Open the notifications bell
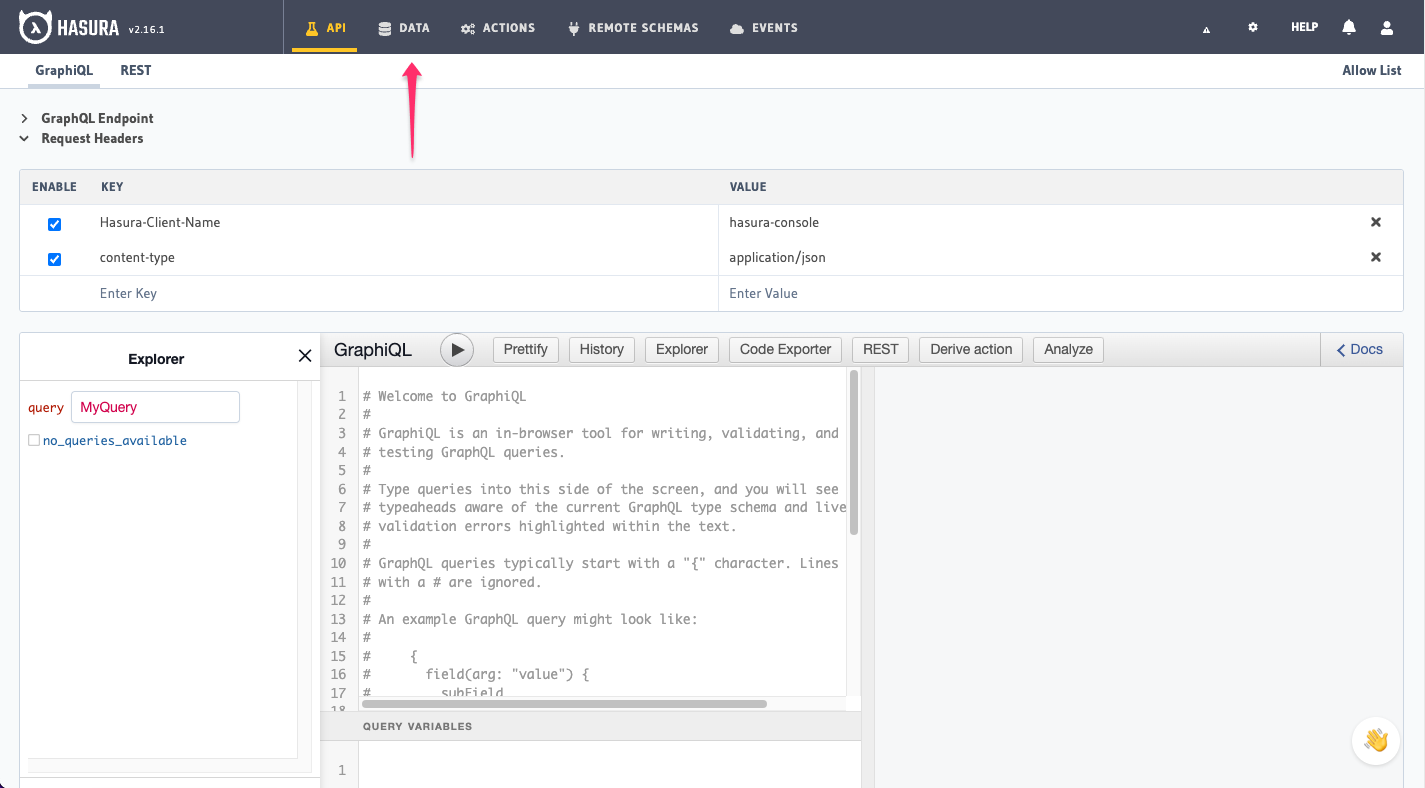 click(1349, 27)
